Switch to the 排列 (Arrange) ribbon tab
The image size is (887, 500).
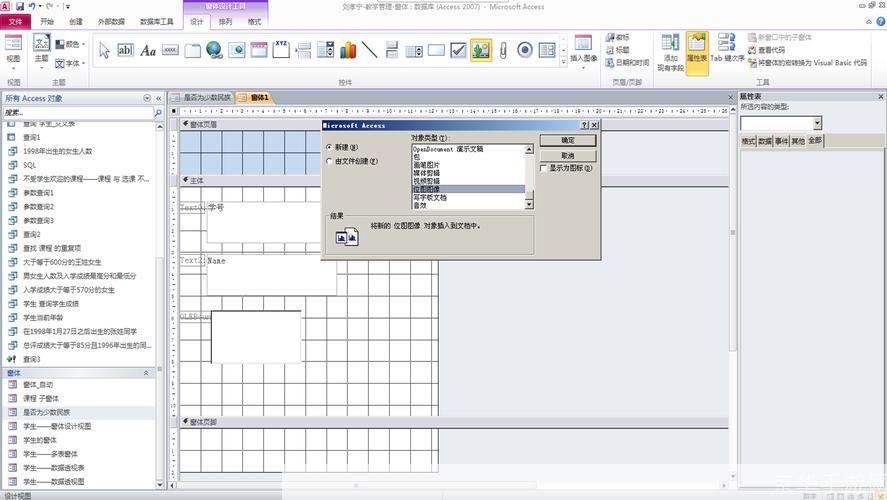click(225, 21)
